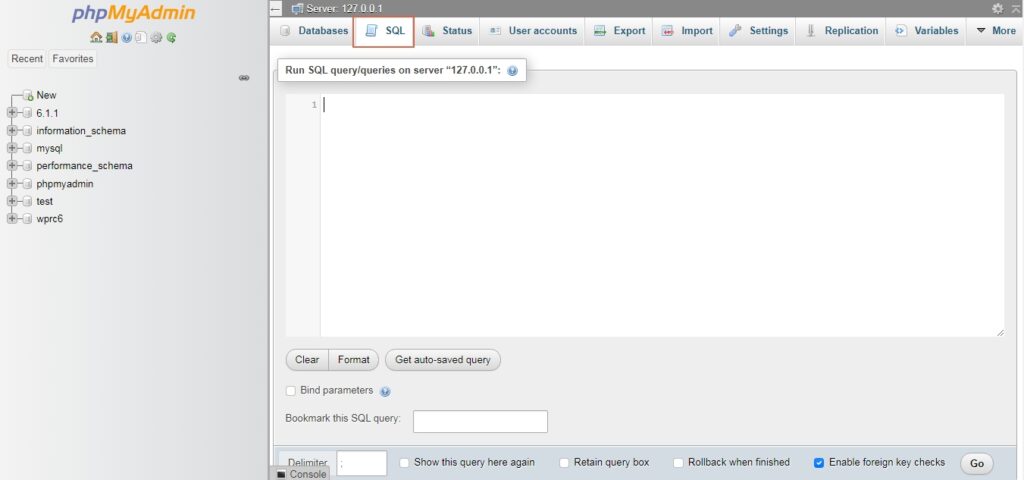Open the More dropdown menu

point(995,31)
